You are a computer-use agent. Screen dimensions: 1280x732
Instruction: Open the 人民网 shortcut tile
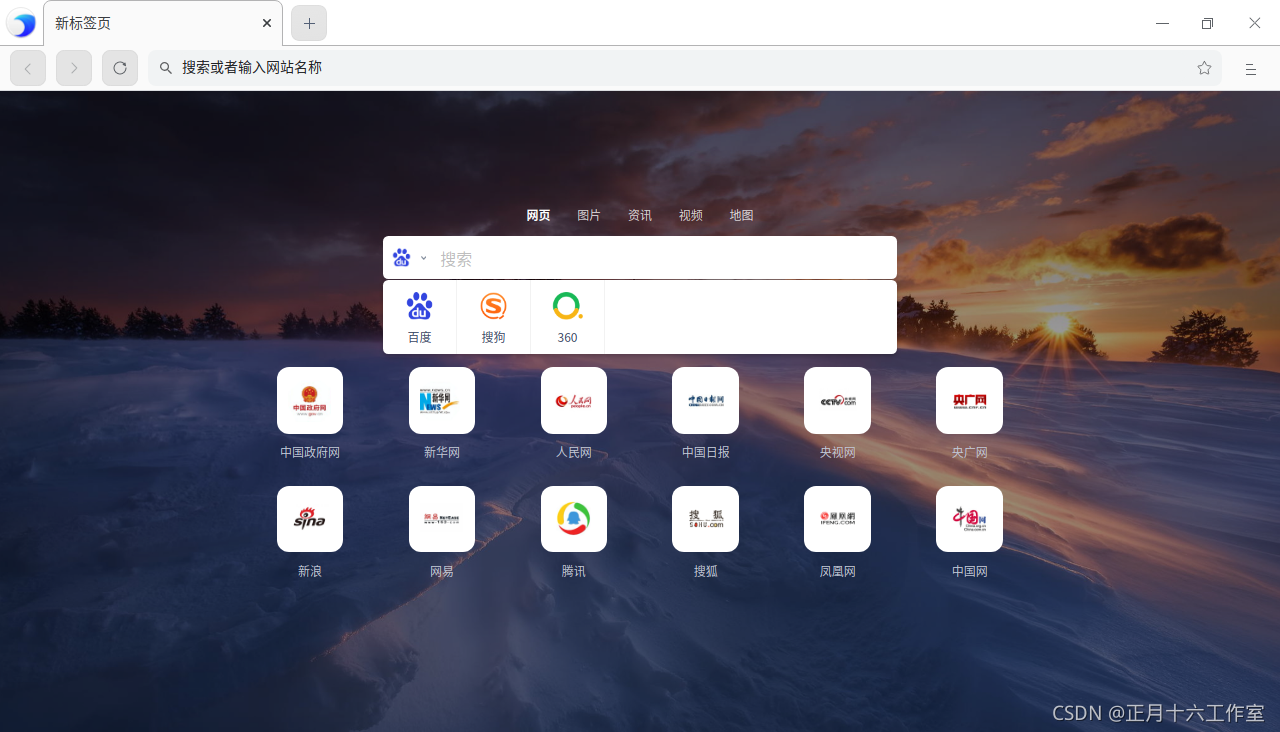(x=574, y=400)
